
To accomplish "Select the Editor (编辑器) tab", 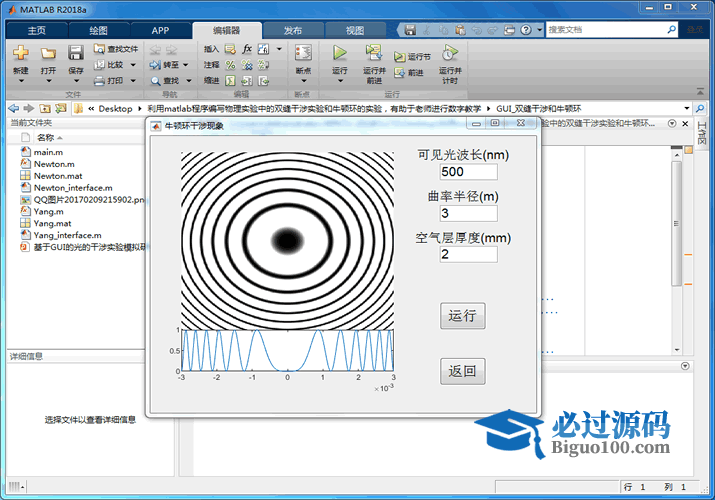I will click(x=227, y=31).
